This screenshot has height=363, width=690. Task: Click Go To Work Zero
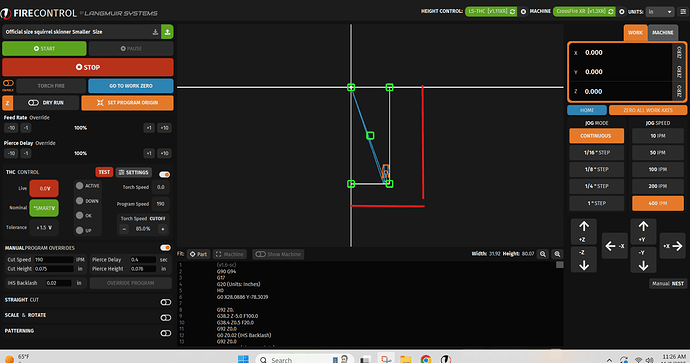point(131,86)
